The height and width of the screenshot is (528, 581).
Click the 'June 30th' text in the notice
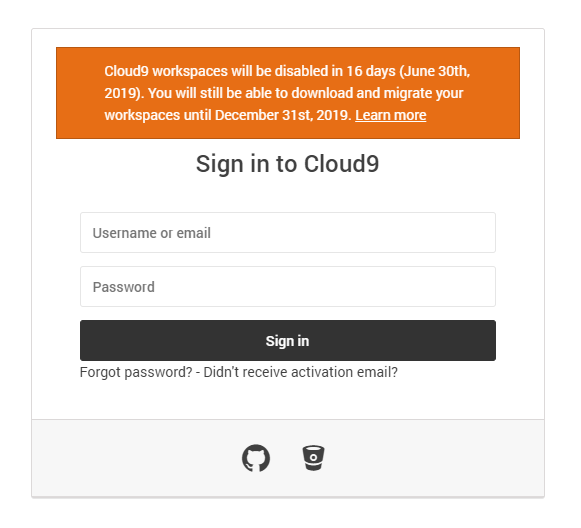point(436,71)
